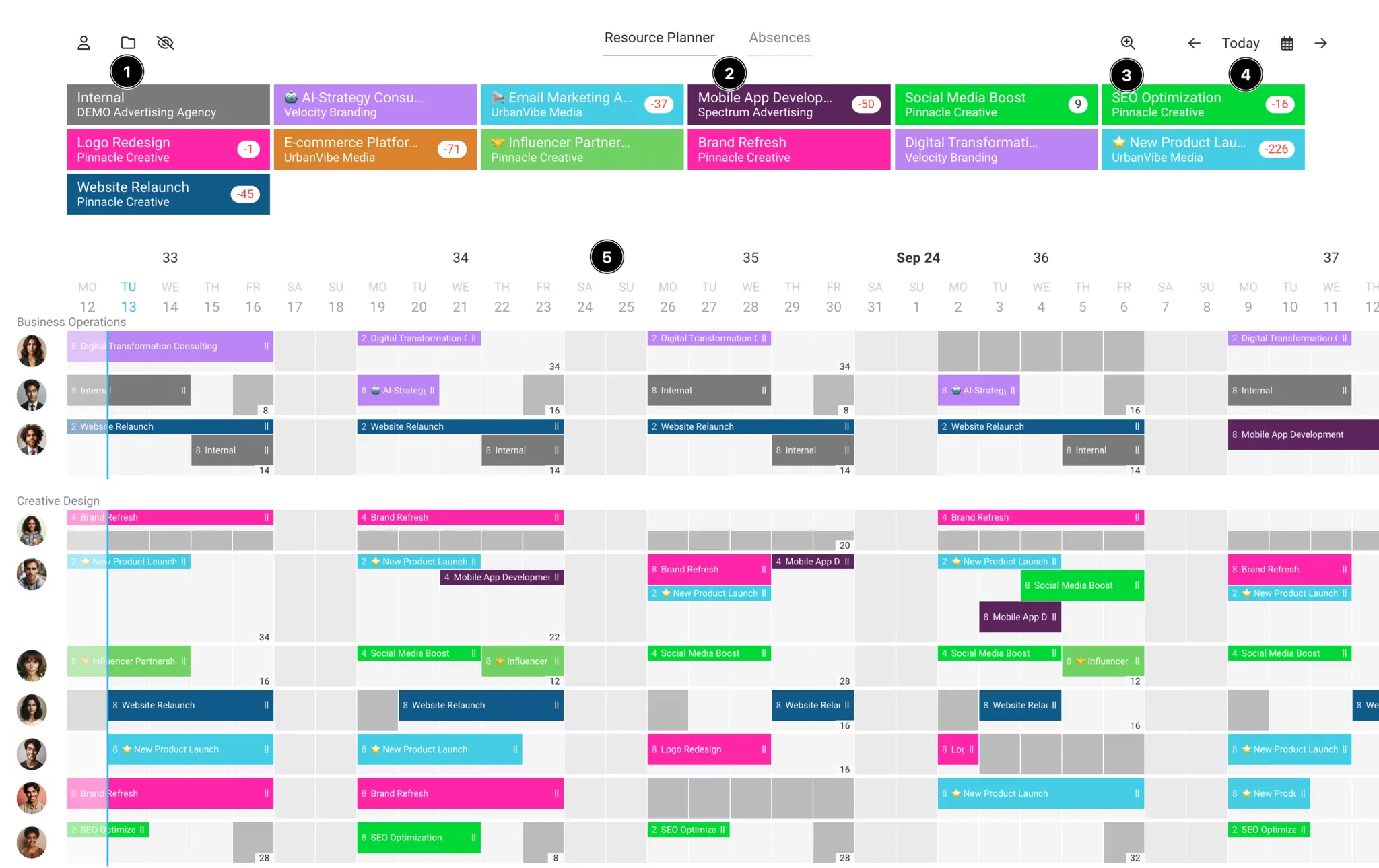Click the calendar view icon

tap(1288, 43)
